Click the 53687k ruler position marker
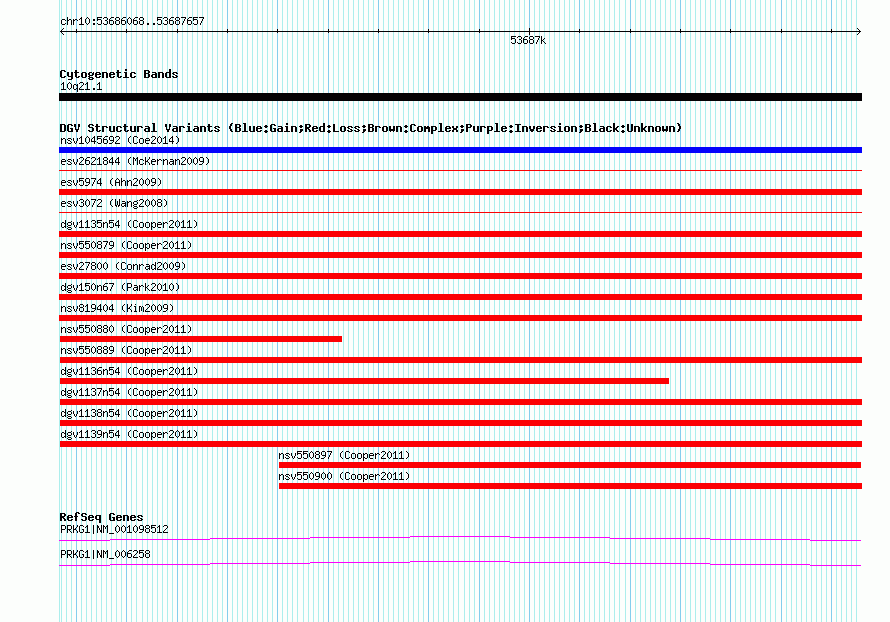This screenshot has width=890, height=622. click(528, 40)
